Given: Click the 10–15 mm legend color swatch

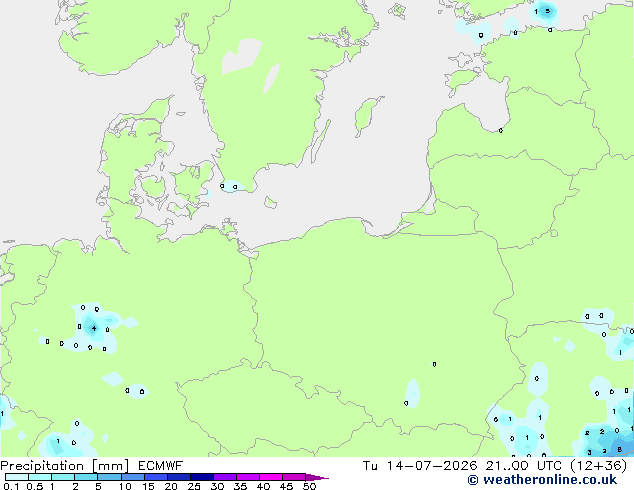Looking at the screenshot, I should (x=133, y=477).
